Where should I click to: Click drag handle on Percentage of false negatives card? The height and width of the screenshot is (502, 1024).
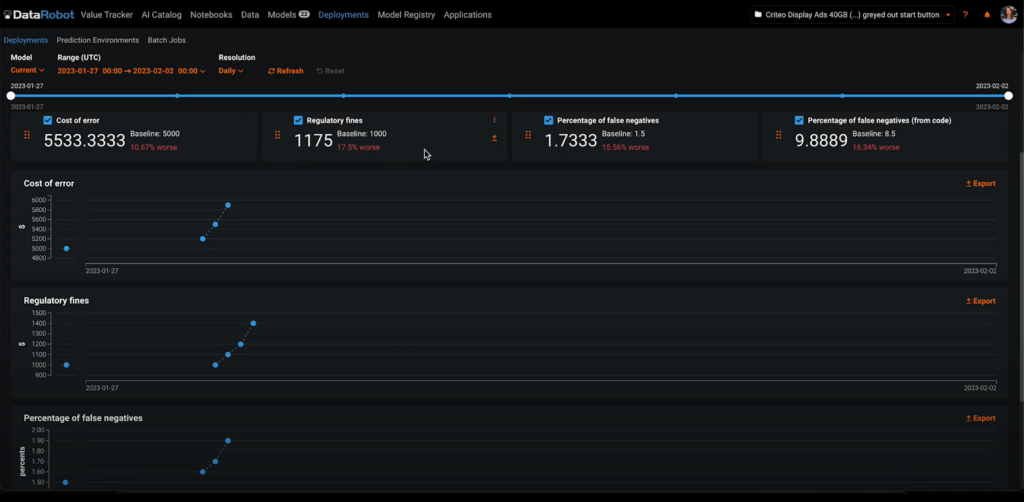pyautogui.click(x=528, y=135)
